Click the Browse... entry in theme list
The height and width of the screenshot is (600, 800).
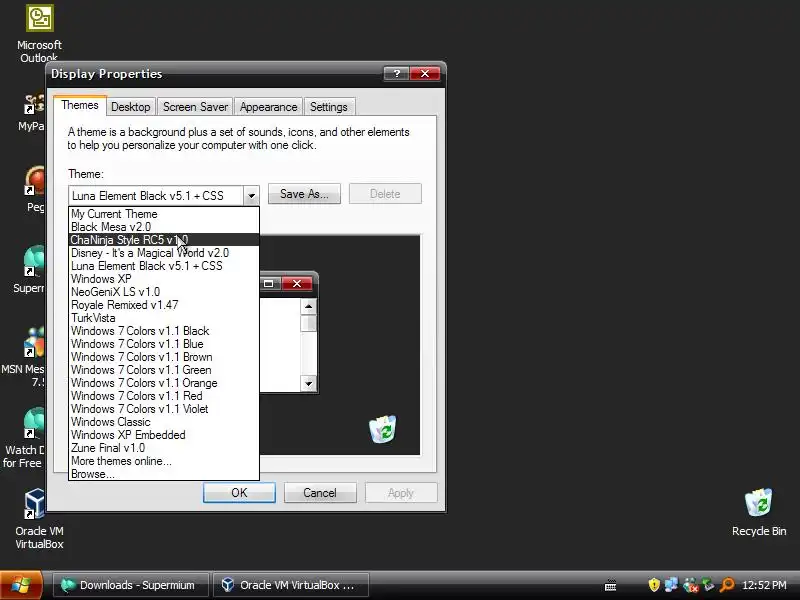164,474
